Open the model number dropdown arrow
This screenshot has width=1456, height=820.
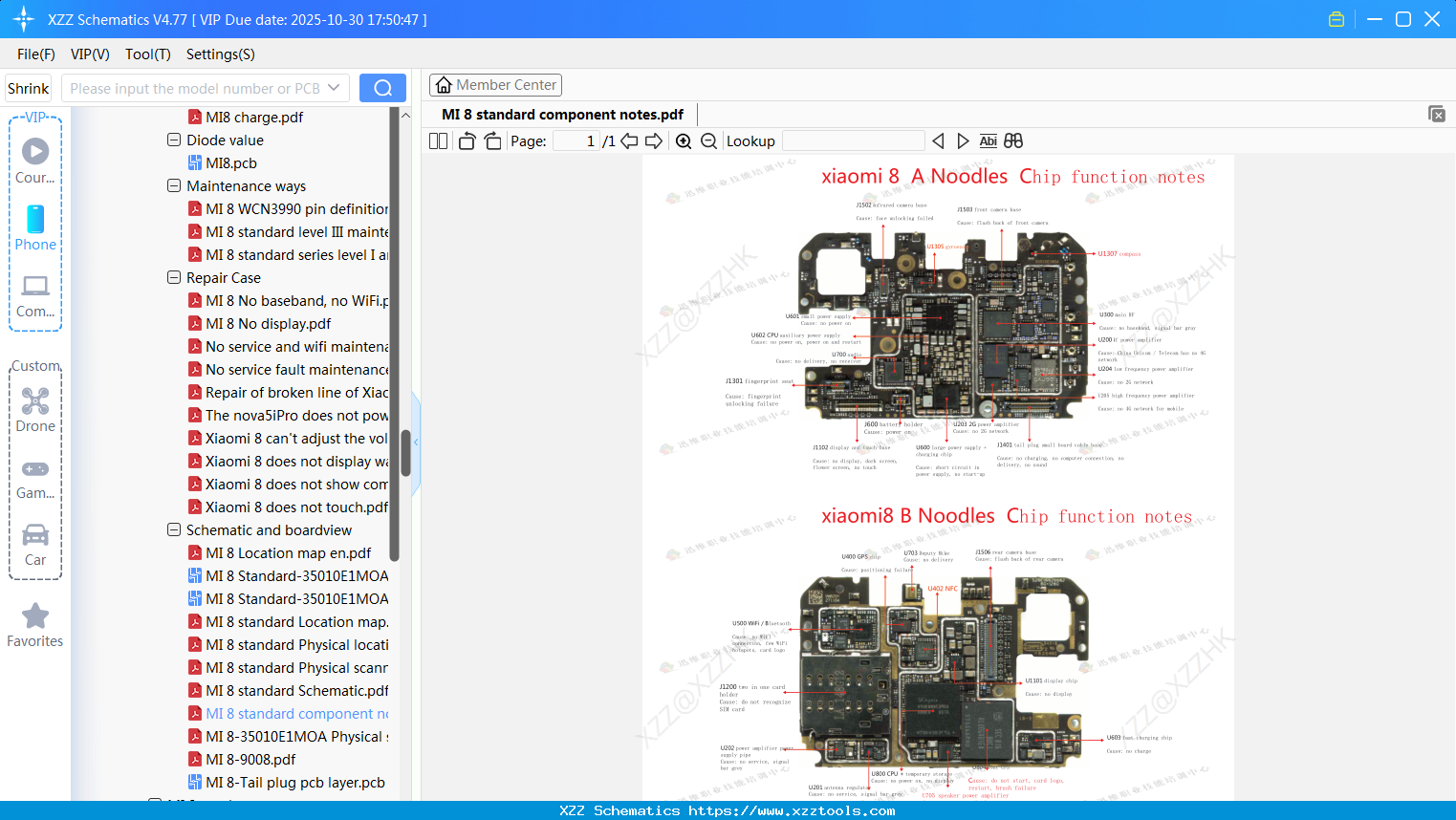[333, 87]
